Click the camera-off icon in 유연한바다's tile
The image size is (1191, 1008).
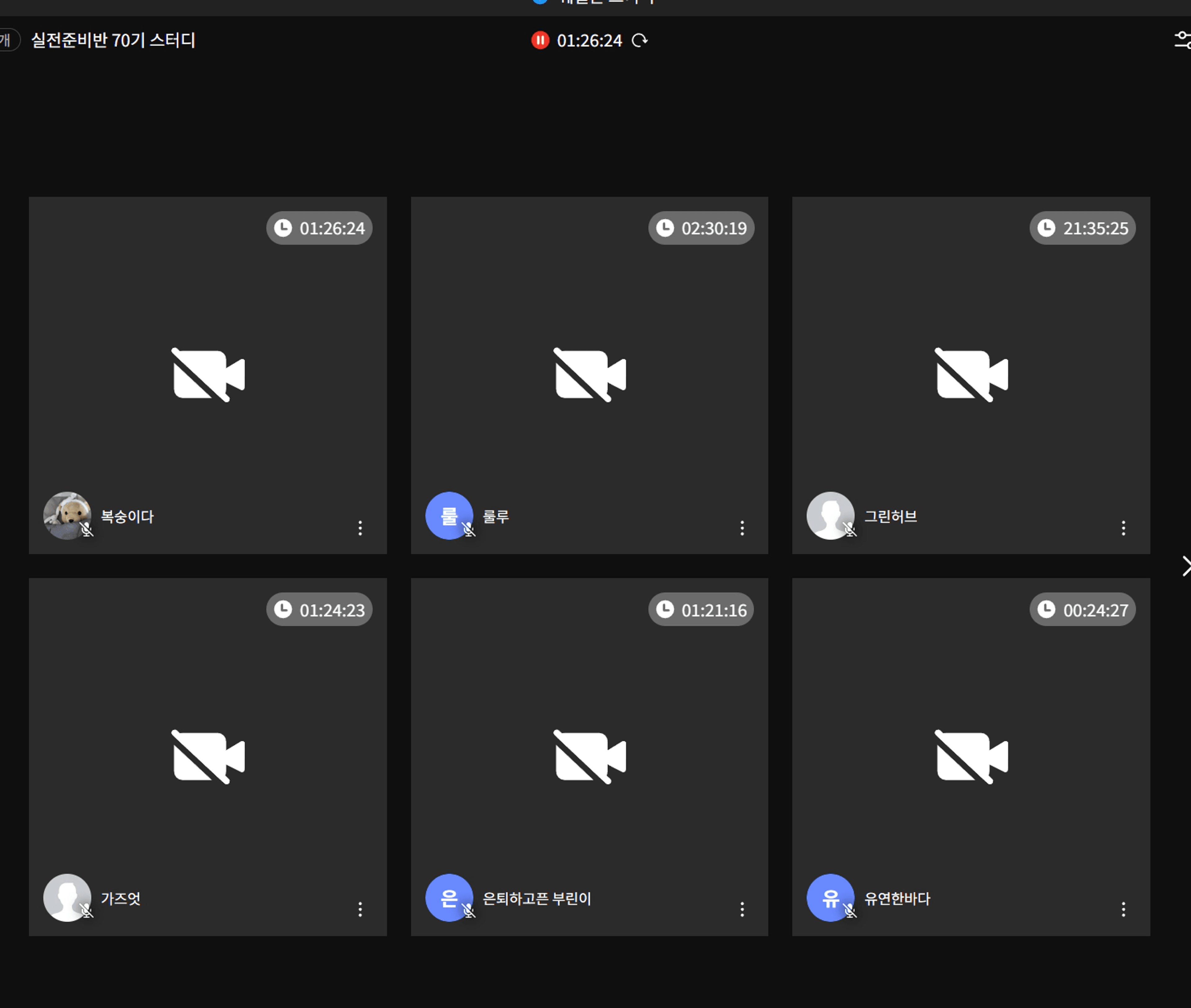[x=971, y=756]
